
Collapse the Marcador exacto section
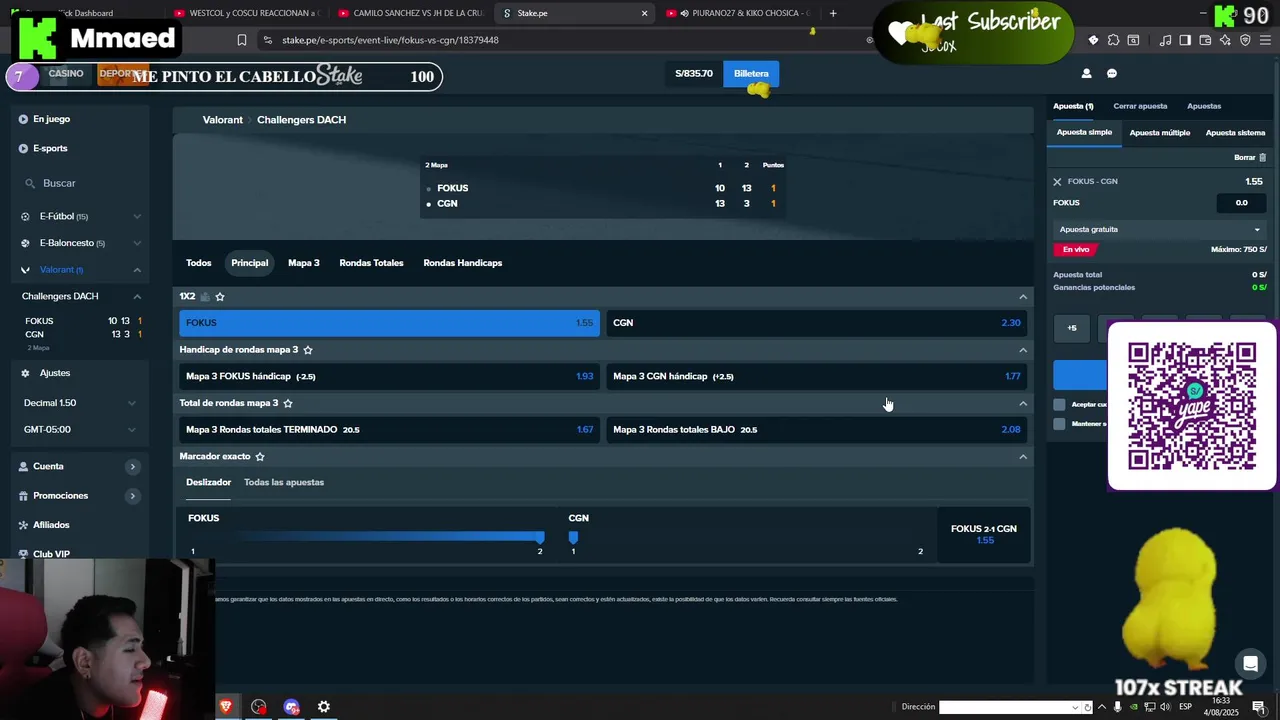click(1022, 457)
